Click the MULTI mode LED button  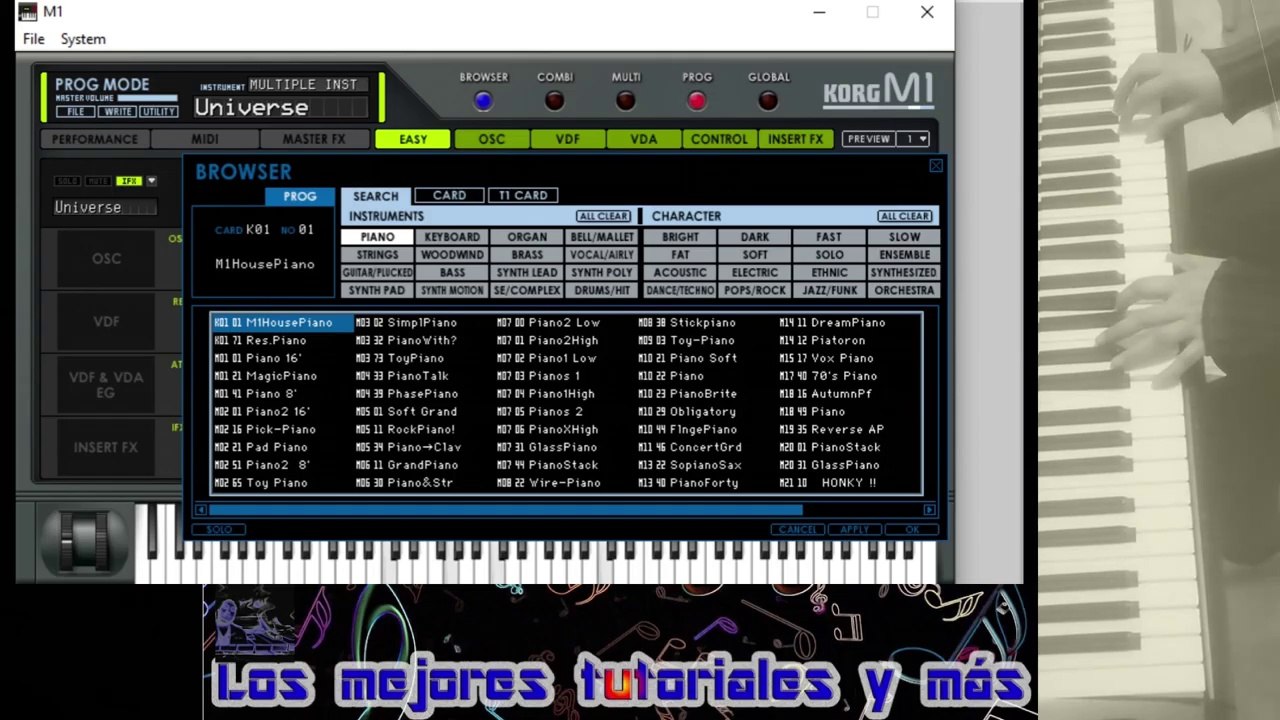click(626, 101)
